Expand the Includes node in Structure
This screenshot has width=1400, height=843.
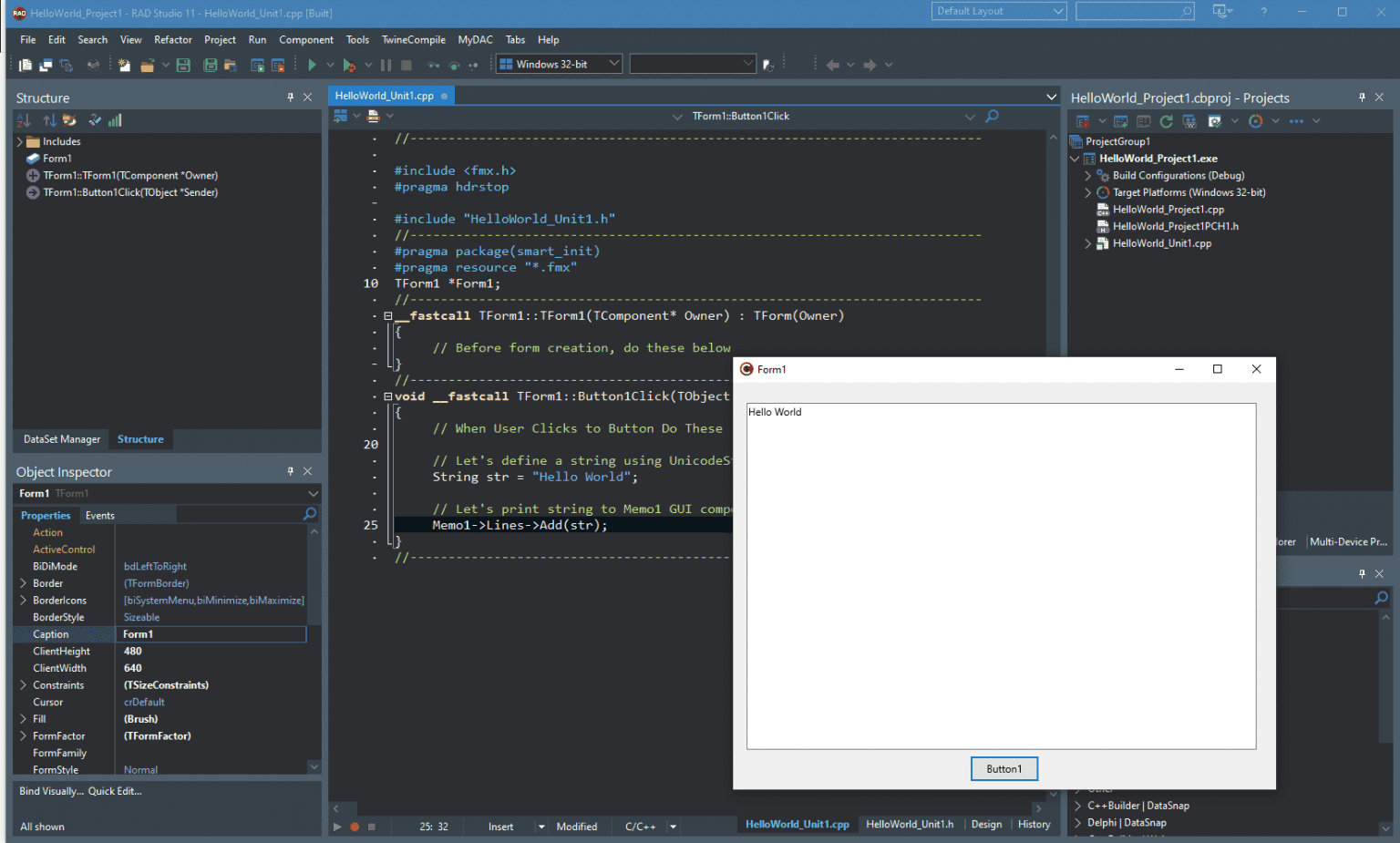point(20,141)
